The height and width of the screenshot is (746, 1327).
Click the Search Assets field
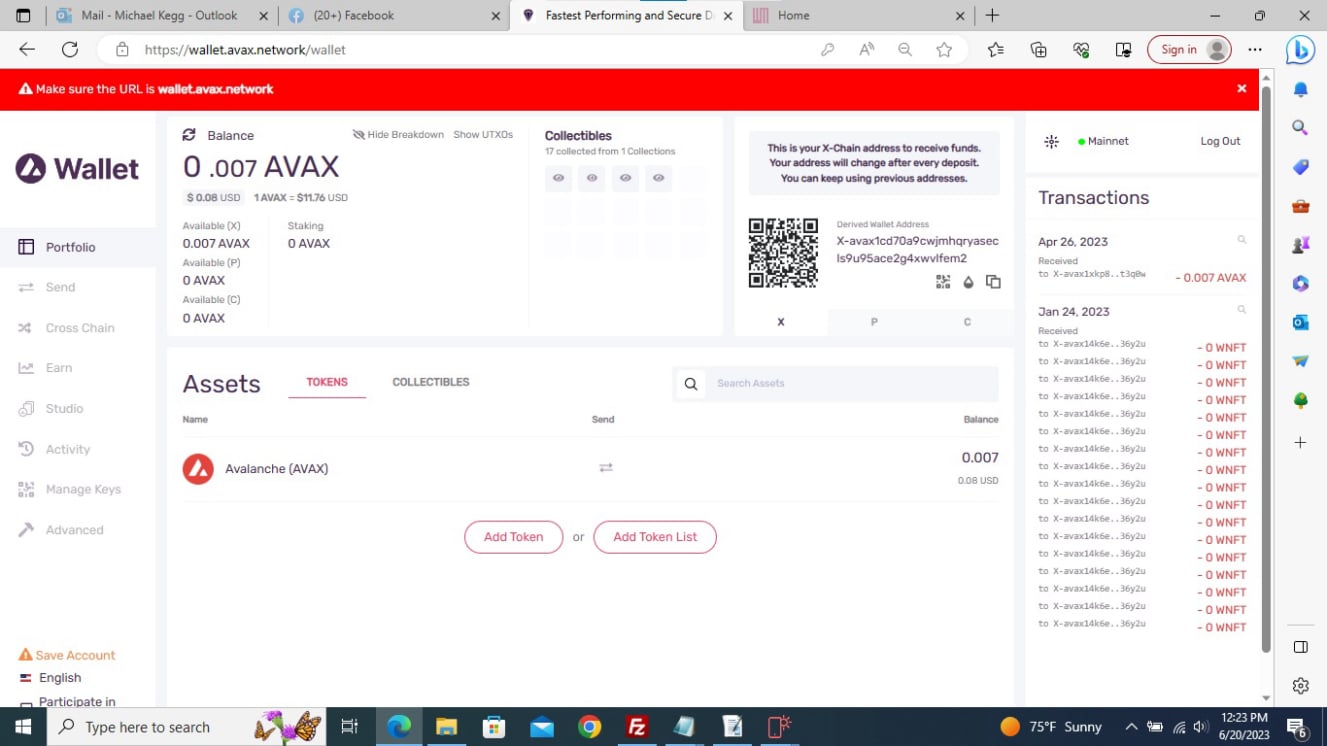[853, 384]
